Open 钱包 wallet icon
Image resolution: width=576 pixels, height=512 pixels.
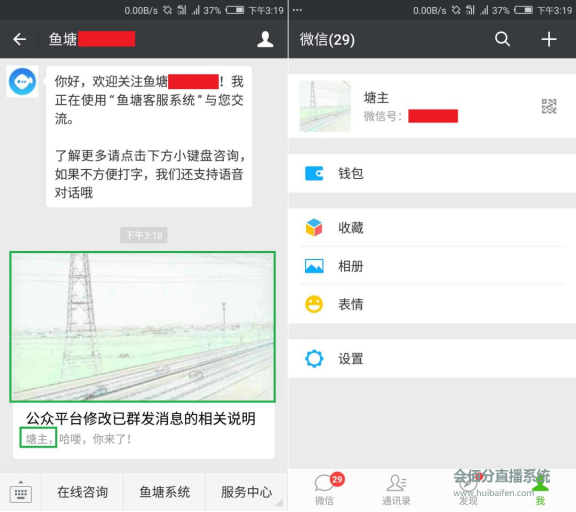pyautogui.click(x=314, y=173)
